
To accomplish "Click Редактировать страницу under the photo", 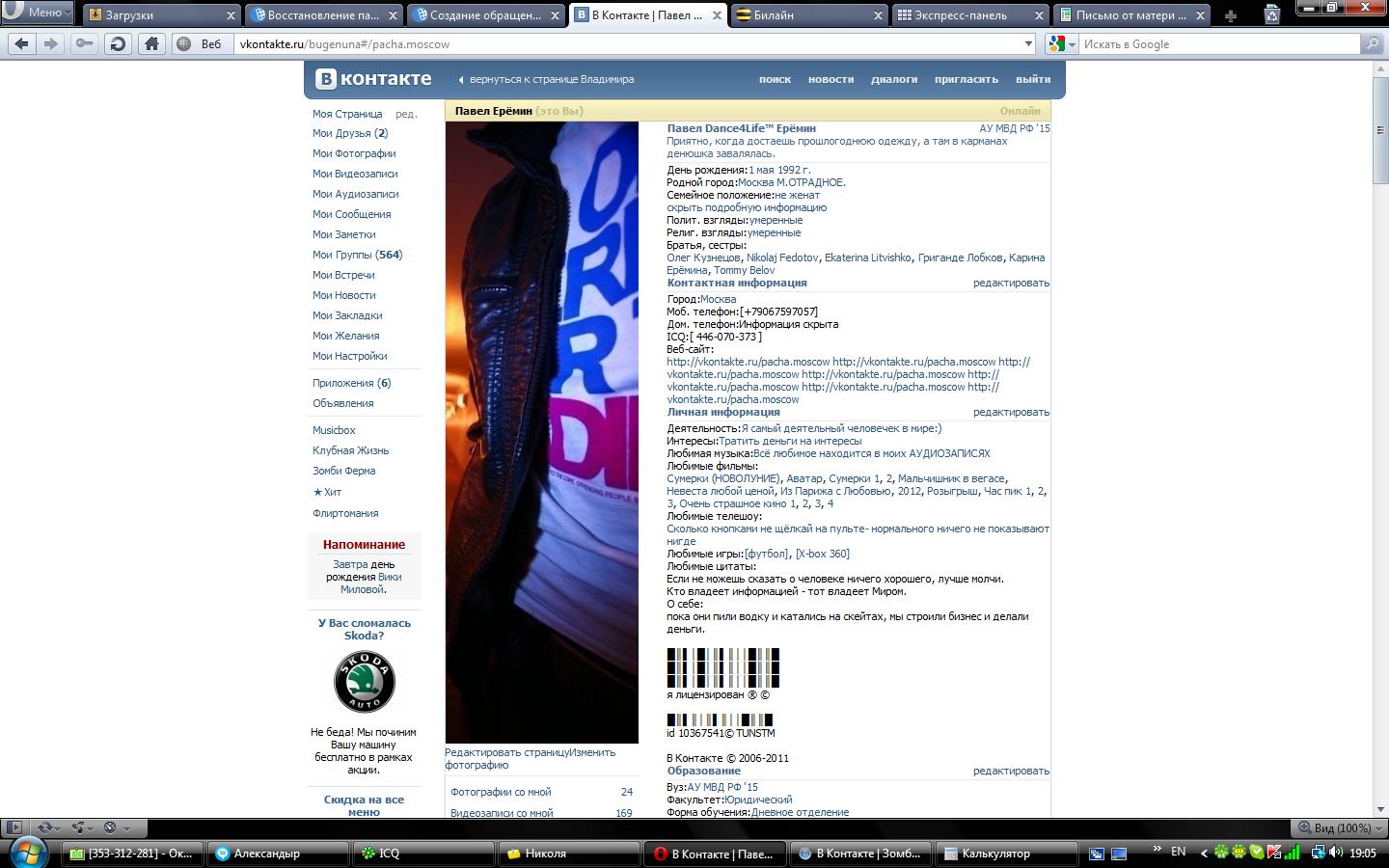I will [506, 752].
